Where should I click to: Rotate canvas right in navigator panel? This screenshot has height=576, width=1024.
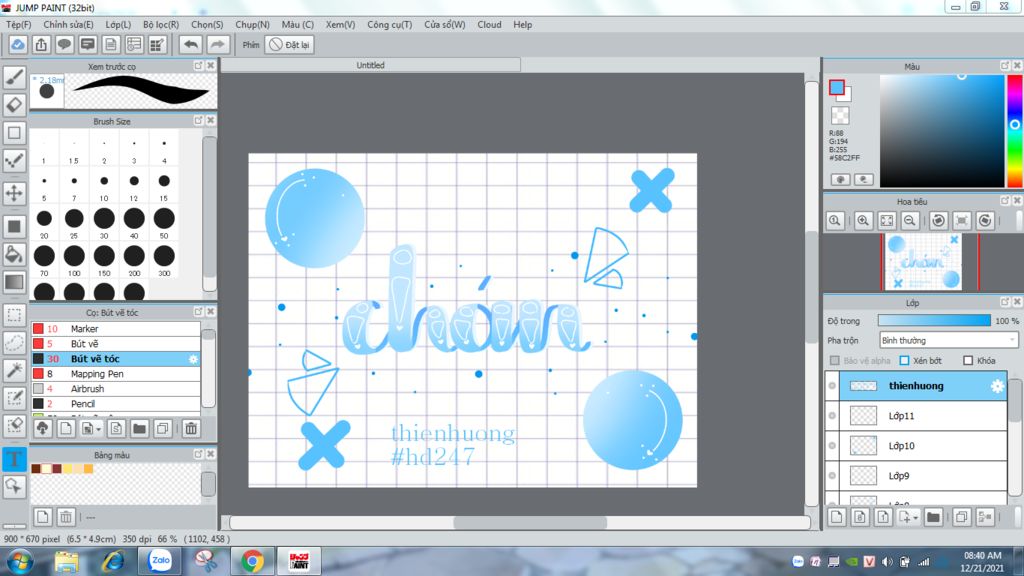pyautogui.click(x=985, y=221)
